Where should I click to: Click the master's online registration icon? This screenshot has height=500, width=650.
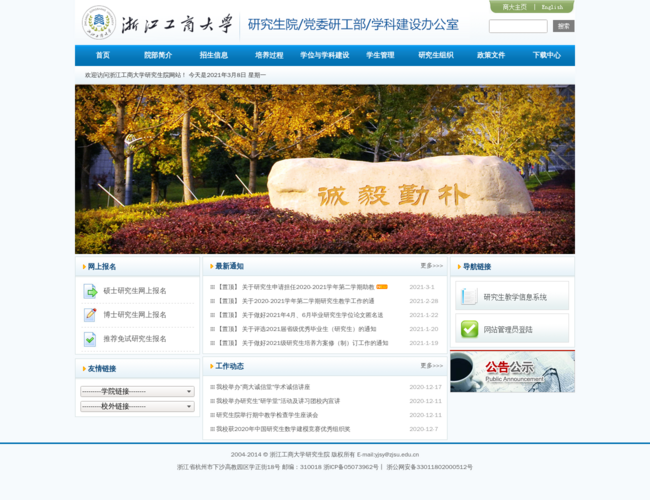click(x=90, y=291)
